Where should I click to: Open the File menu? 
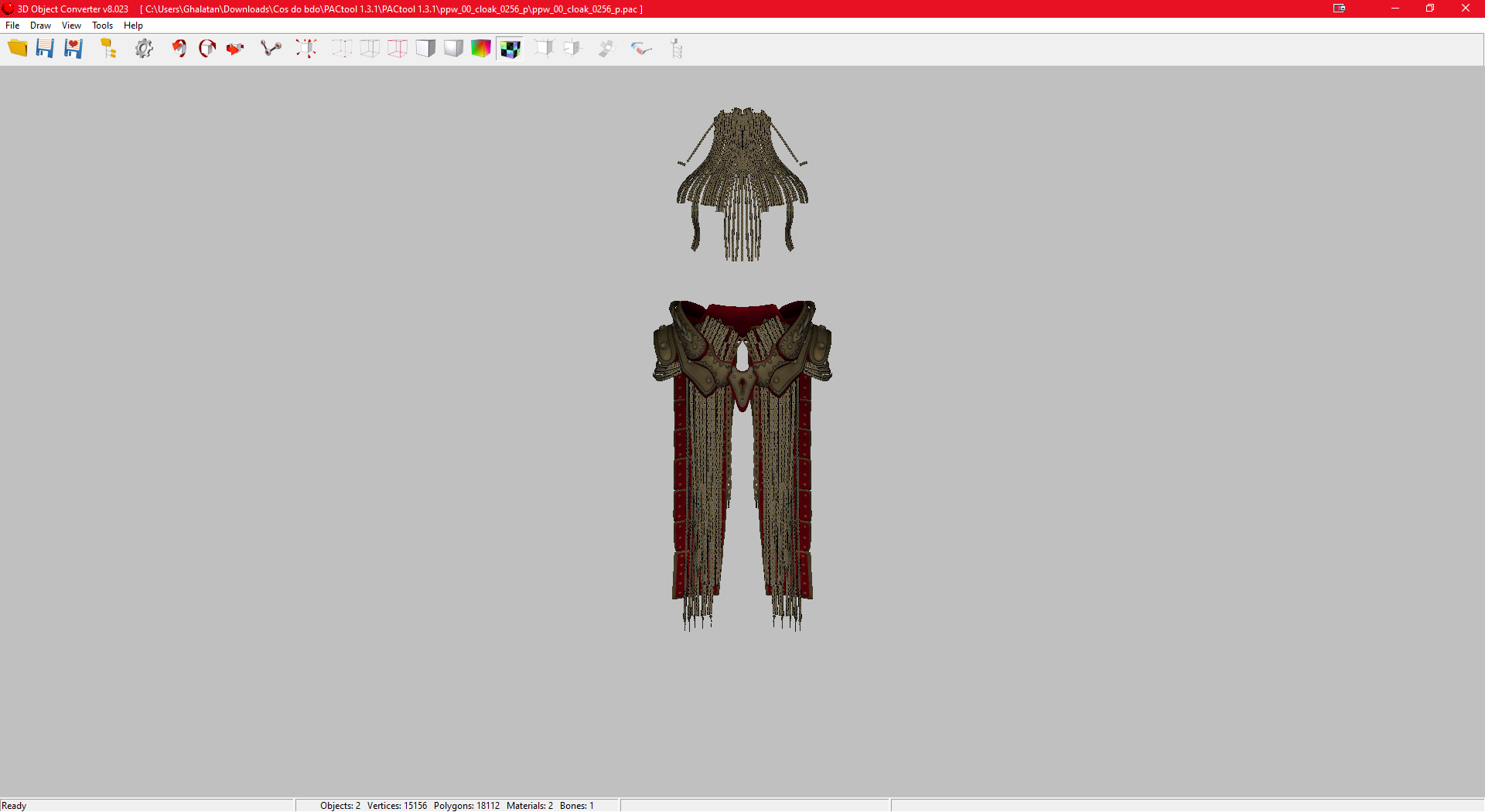pos(12,26)
